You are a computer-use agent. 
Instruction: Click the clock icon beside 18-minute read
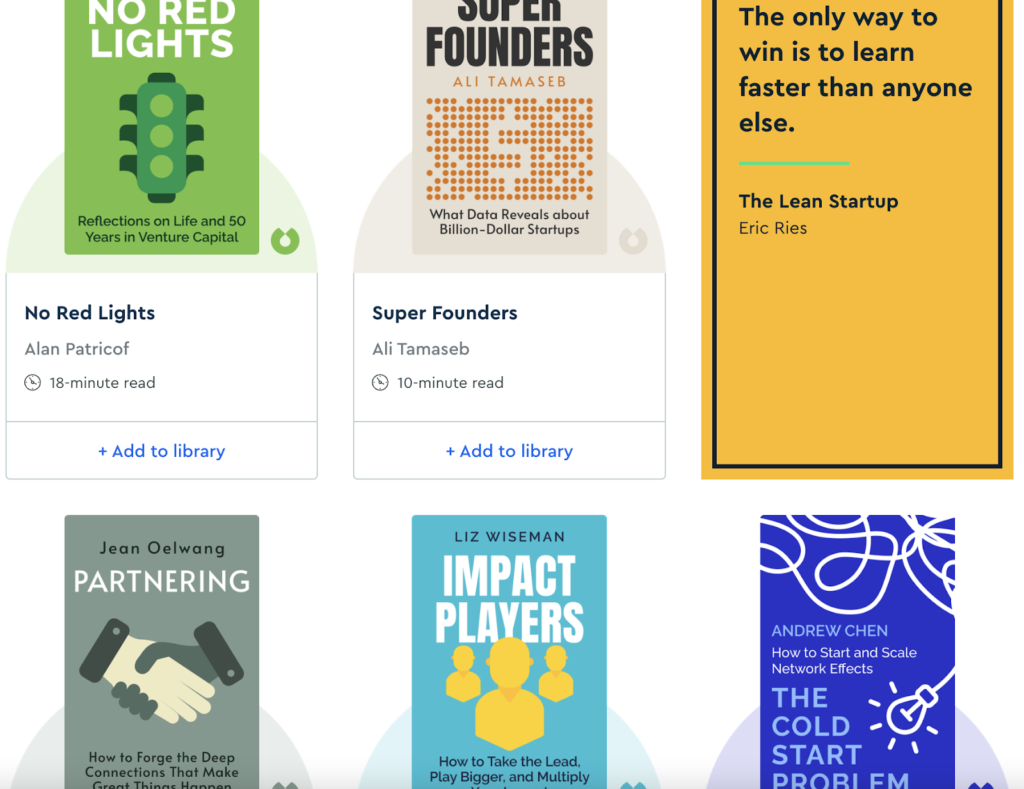coord(33,382)
